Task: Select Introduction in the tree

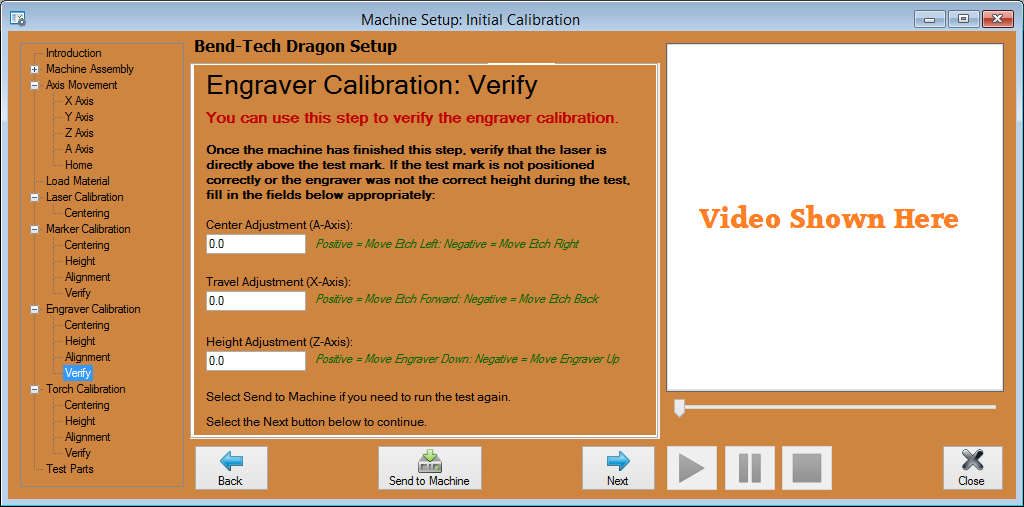Action: click(x=73, y=53)
